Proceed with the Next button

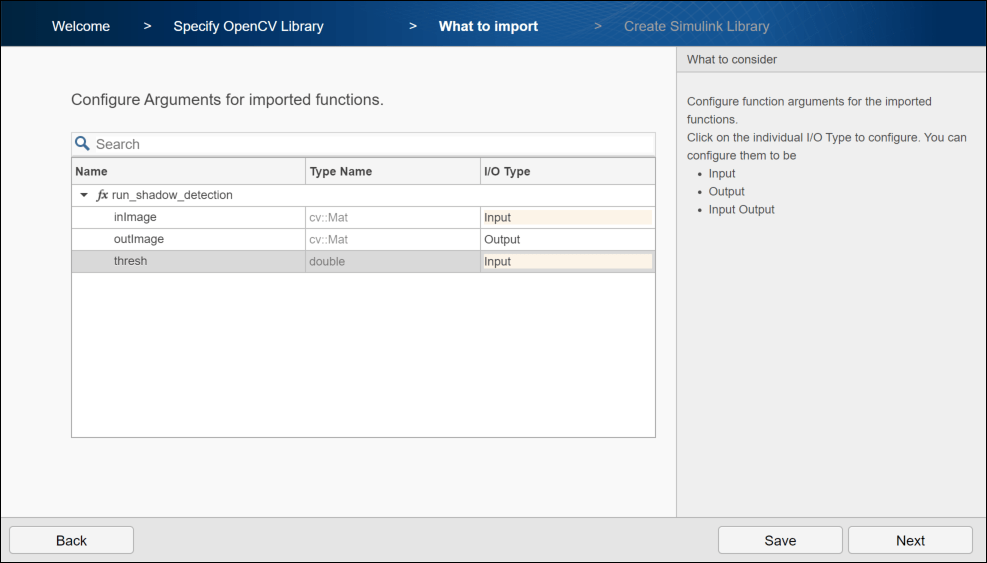[910, 540]
